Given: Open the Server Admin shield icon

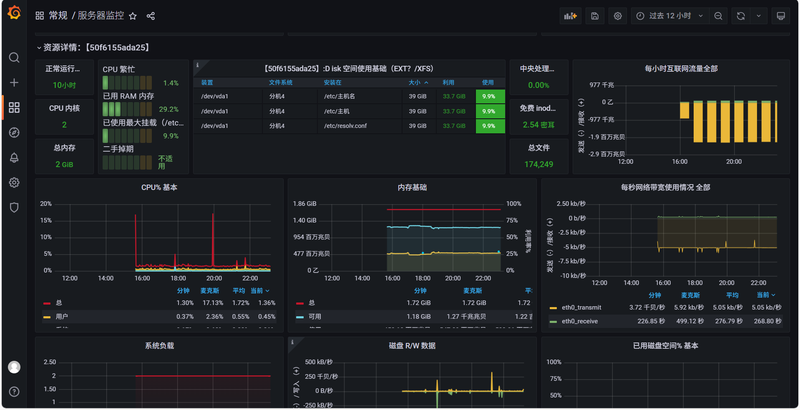Looking at the screenshot, I should (14, 207).
